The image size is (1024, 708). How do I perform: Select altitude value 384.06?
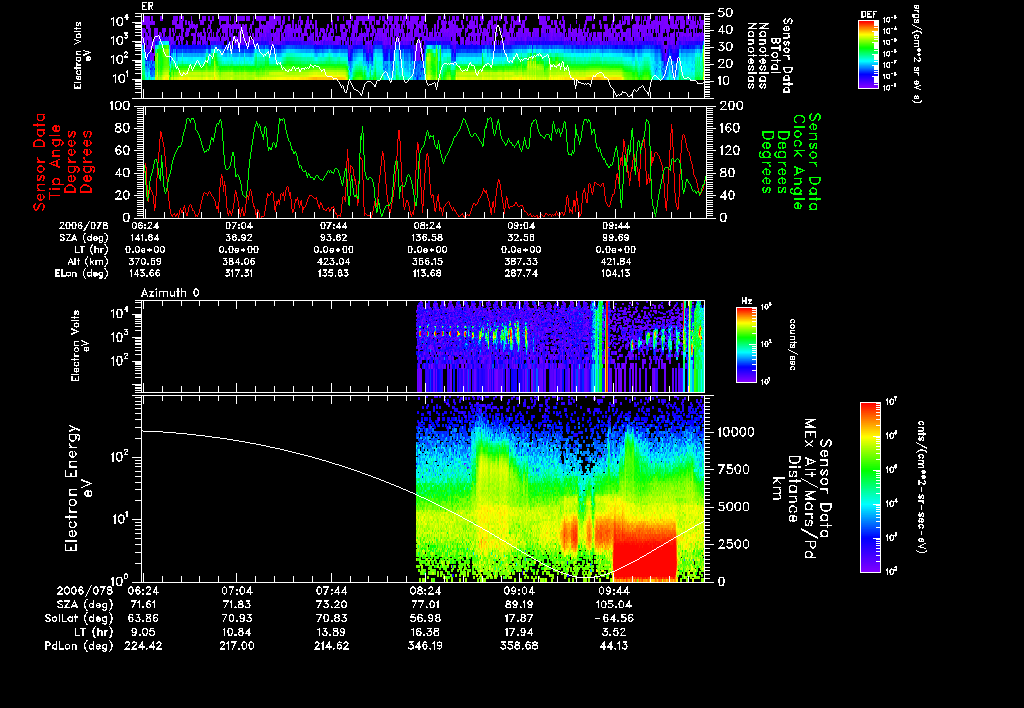coord(239,262)
